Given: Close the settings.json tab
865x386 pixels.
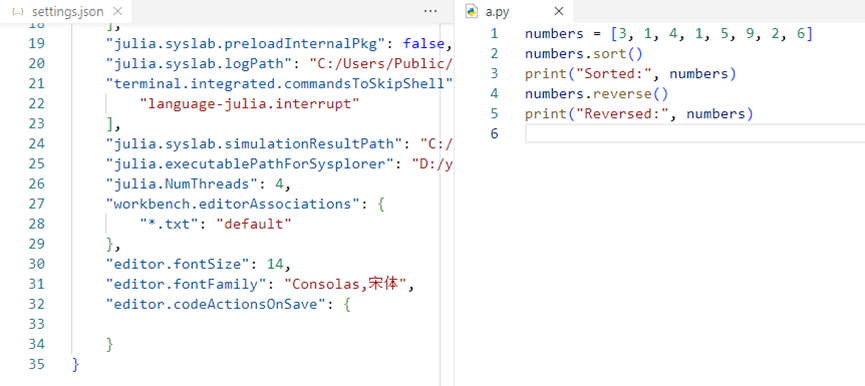Looking at the screenshot, I should 117,11.
